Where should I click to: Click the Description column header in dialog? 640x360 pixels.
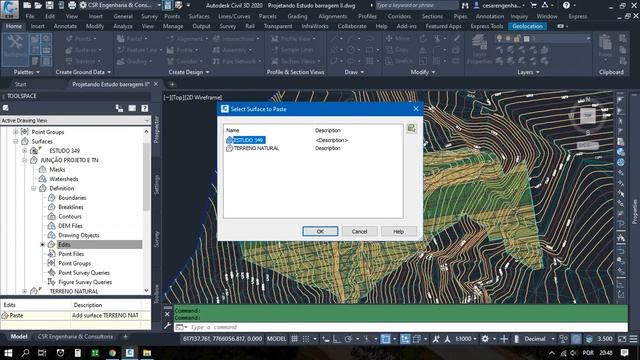tap(328, 130)
